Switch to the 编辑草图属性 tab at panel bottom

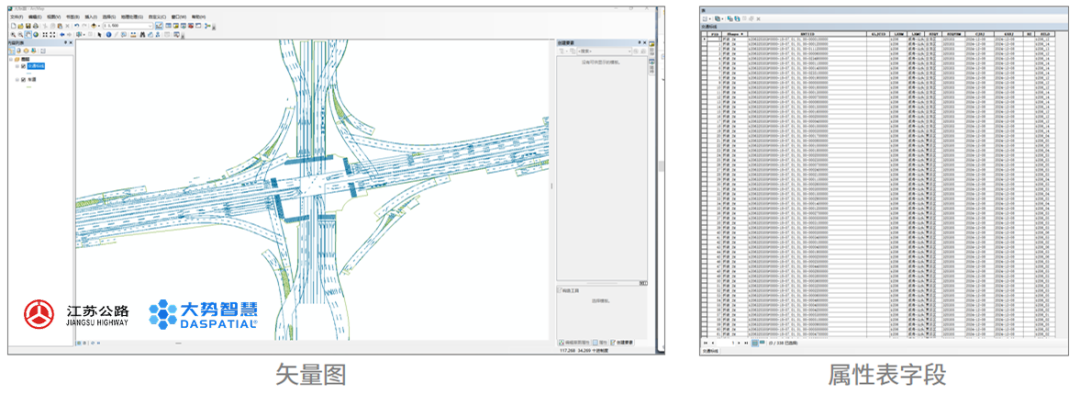point(574,343)
